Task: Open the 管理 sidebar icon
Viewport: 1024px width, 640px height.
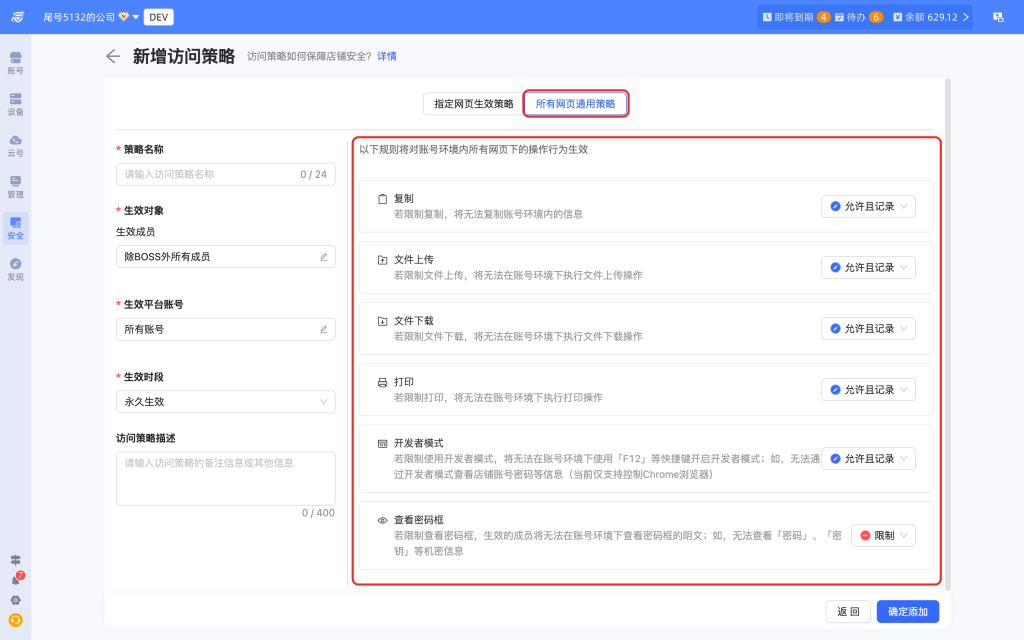Action: coord(15,186)
